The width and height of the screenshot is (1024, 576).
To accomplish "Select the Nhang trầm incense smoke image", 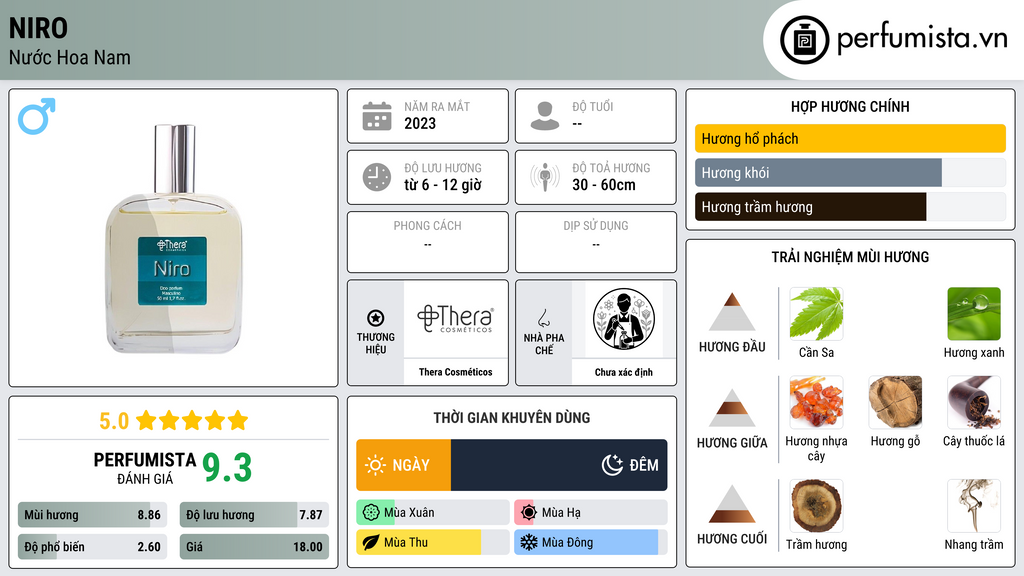I will 974,505.
